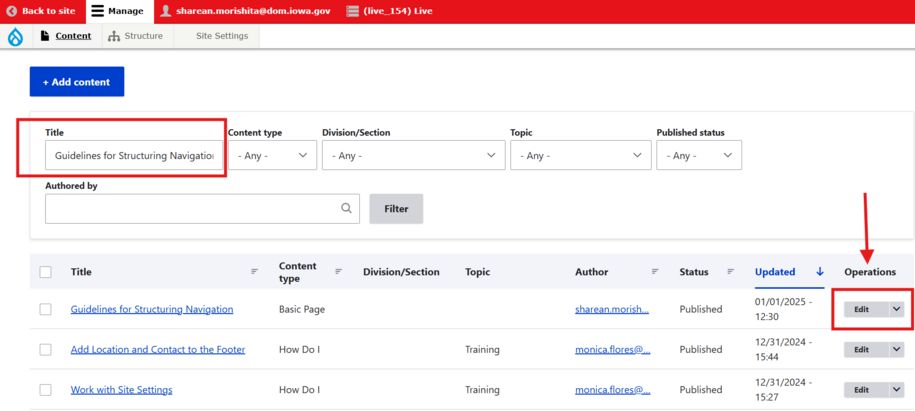The image size is (915, 411).
Task: Click the user account silhouette icon
Action: coord(166,11)
